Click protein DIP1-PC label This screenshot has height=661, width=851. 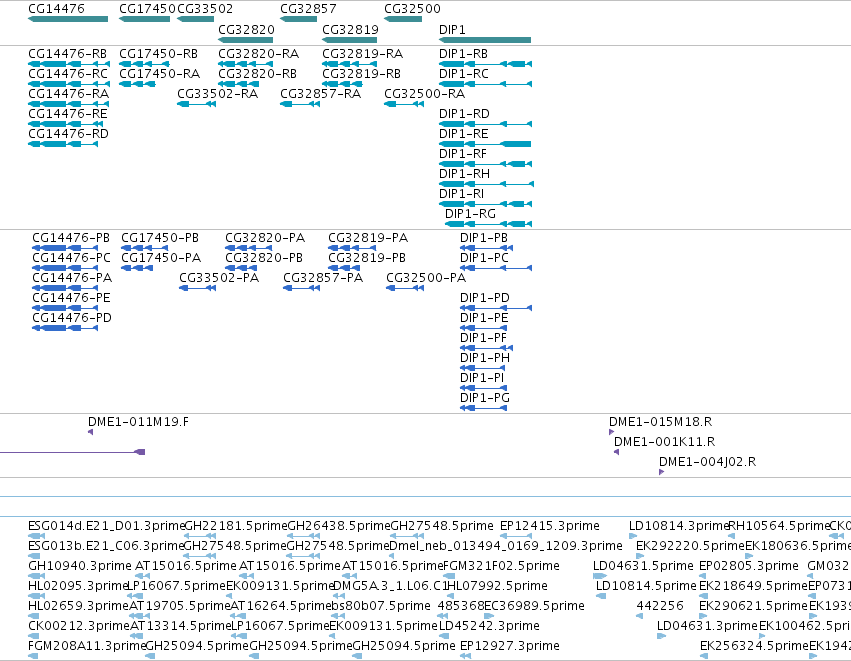pos(484,258)
